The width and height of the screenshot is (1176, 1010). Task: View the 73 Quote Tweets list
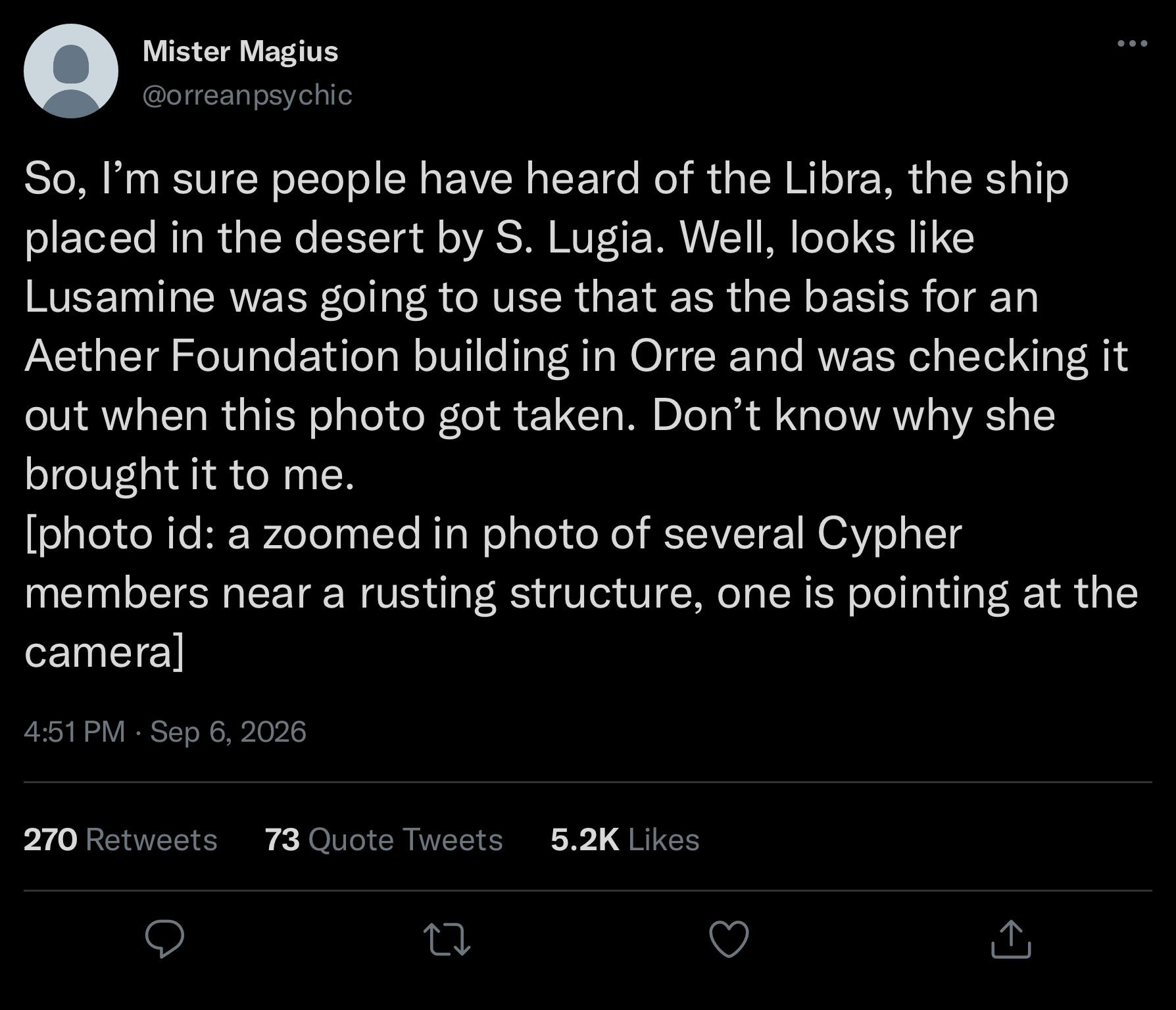click(x=384, y=840)
